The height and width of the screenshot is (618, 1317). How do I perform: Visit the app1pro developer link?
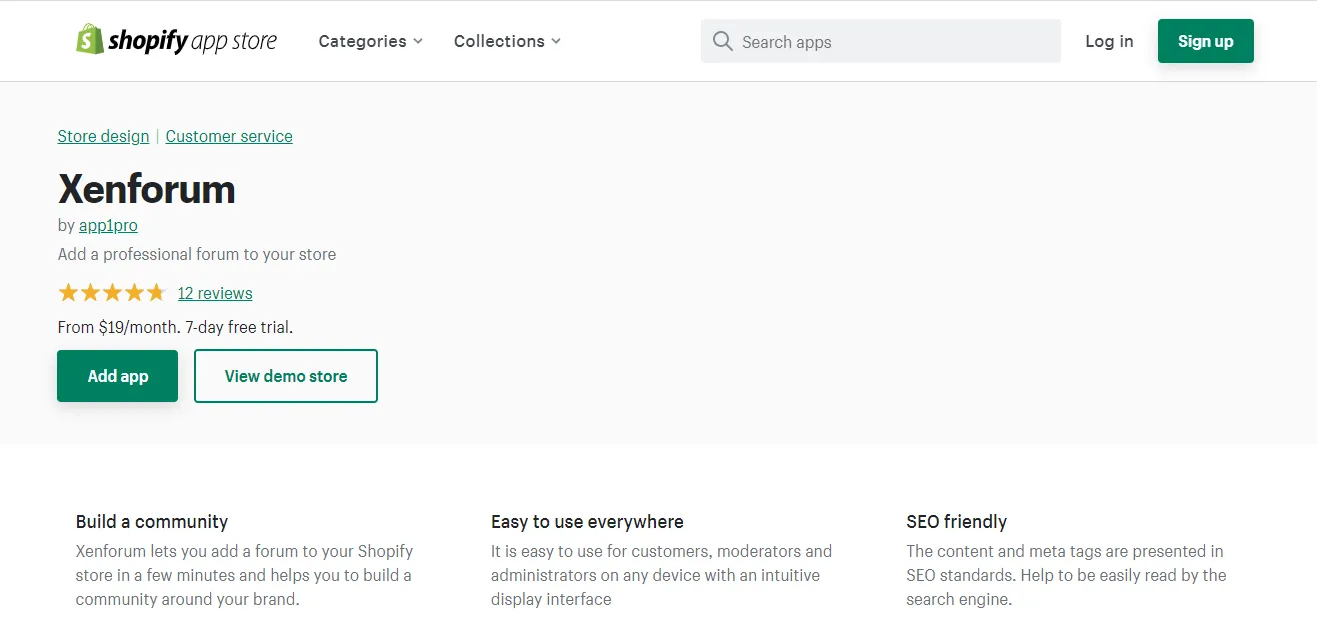(x=108, y=226)
